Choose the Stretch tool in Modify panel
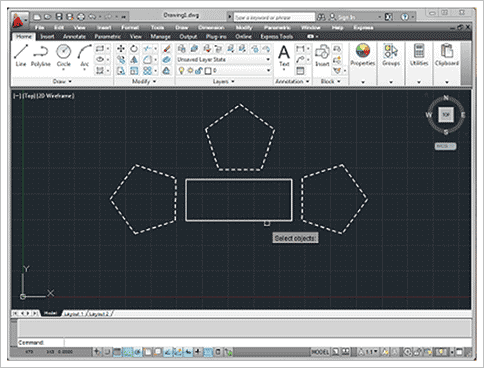484x368 pixels. click(121, 71)
